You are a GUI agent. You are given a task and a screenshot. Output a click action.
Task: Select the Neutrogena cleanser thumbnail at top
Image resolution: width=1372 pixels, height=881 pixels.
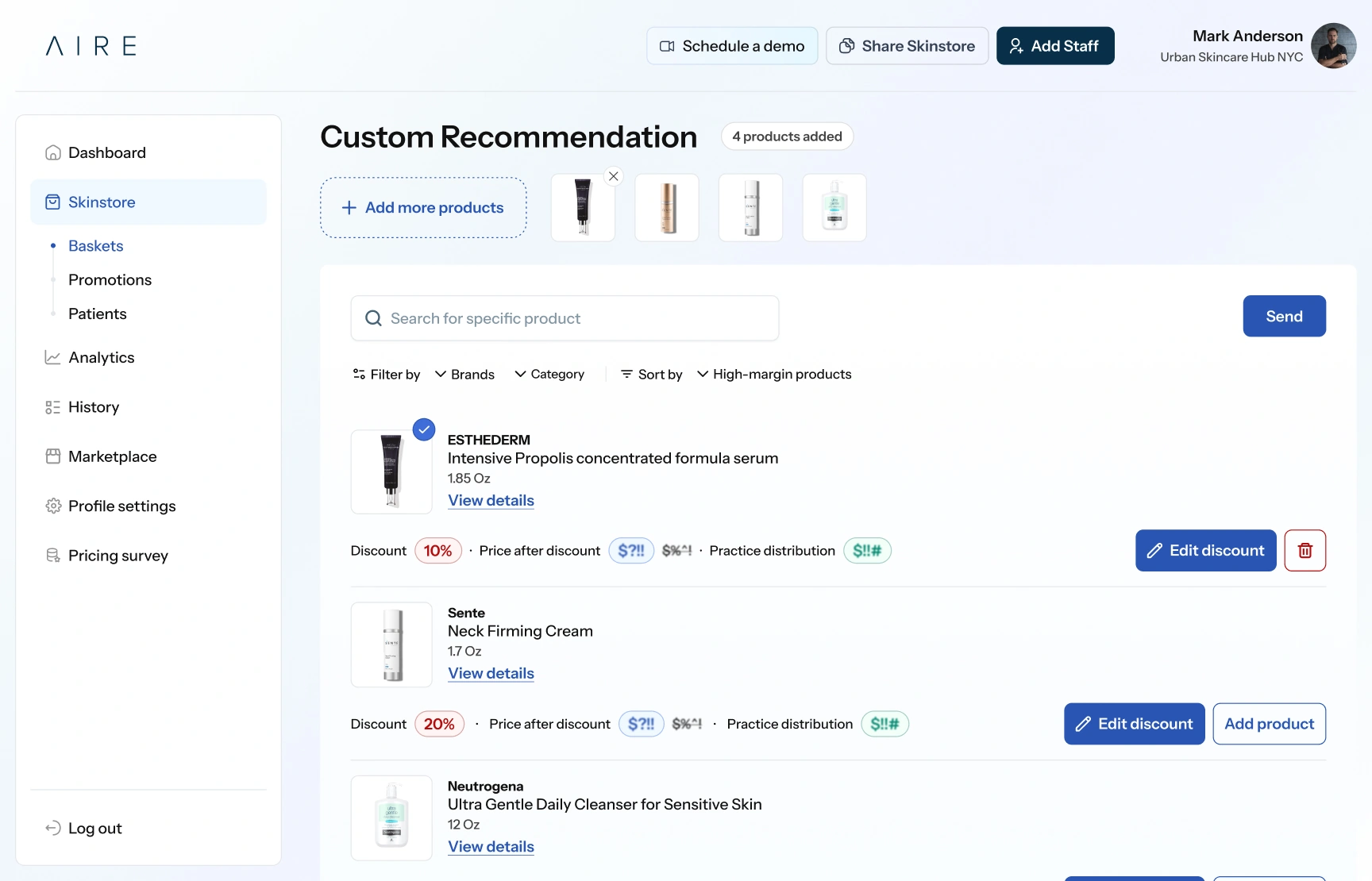coord(834,207)
